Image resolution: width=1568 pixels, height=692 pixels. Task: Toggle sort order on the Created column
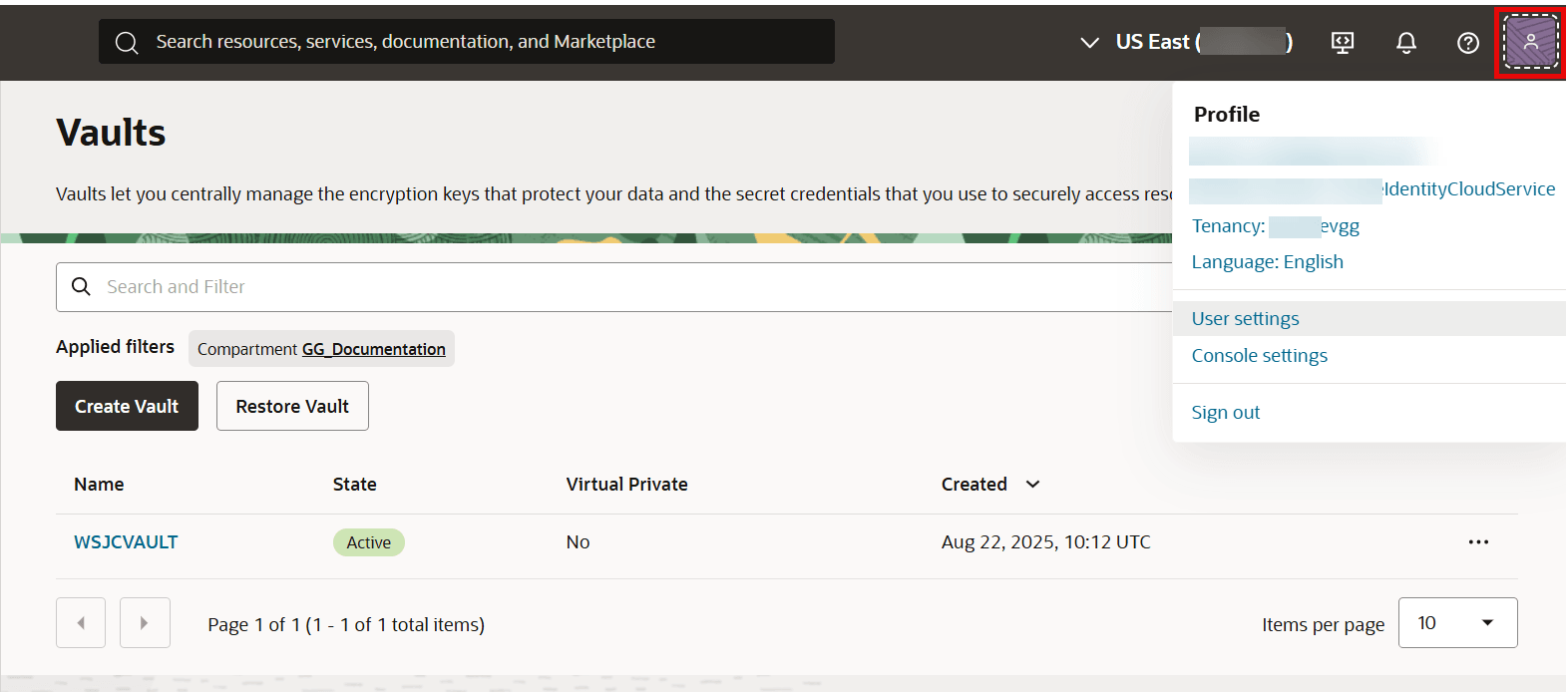pos(1032,484)
